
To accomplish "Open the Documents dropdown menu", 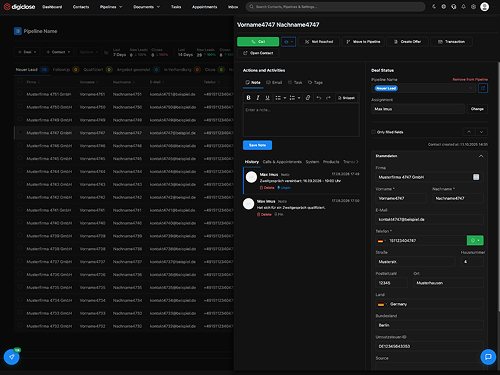I will (147, 7).
